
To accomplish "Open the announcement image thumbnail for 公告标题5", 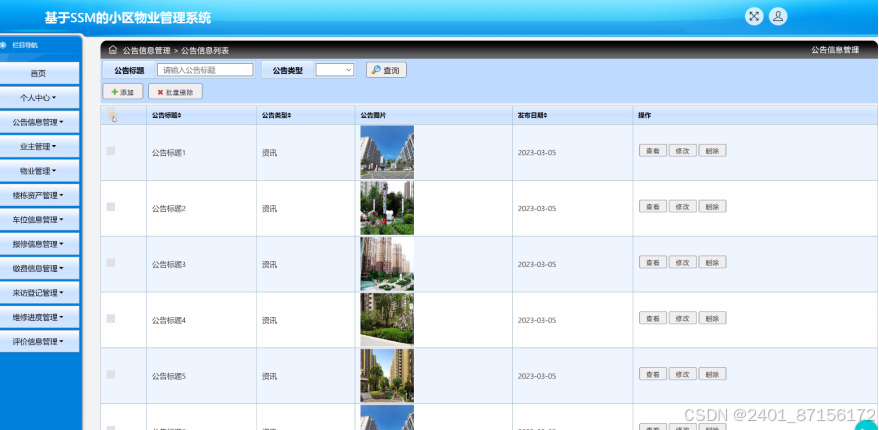I will point(387,376).
